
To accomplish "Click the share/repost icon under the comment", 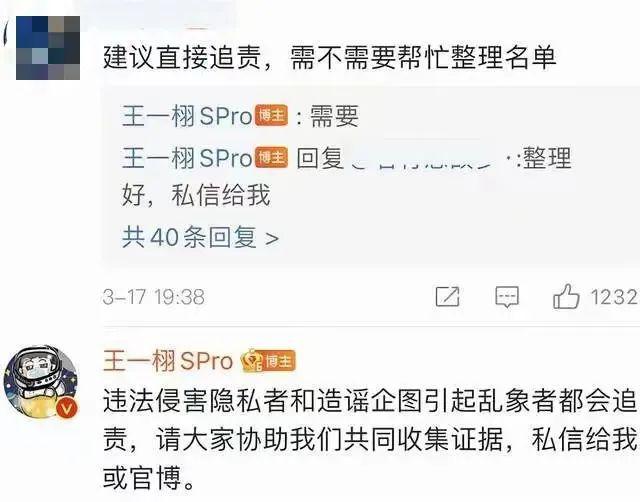I will coord(447,296).
